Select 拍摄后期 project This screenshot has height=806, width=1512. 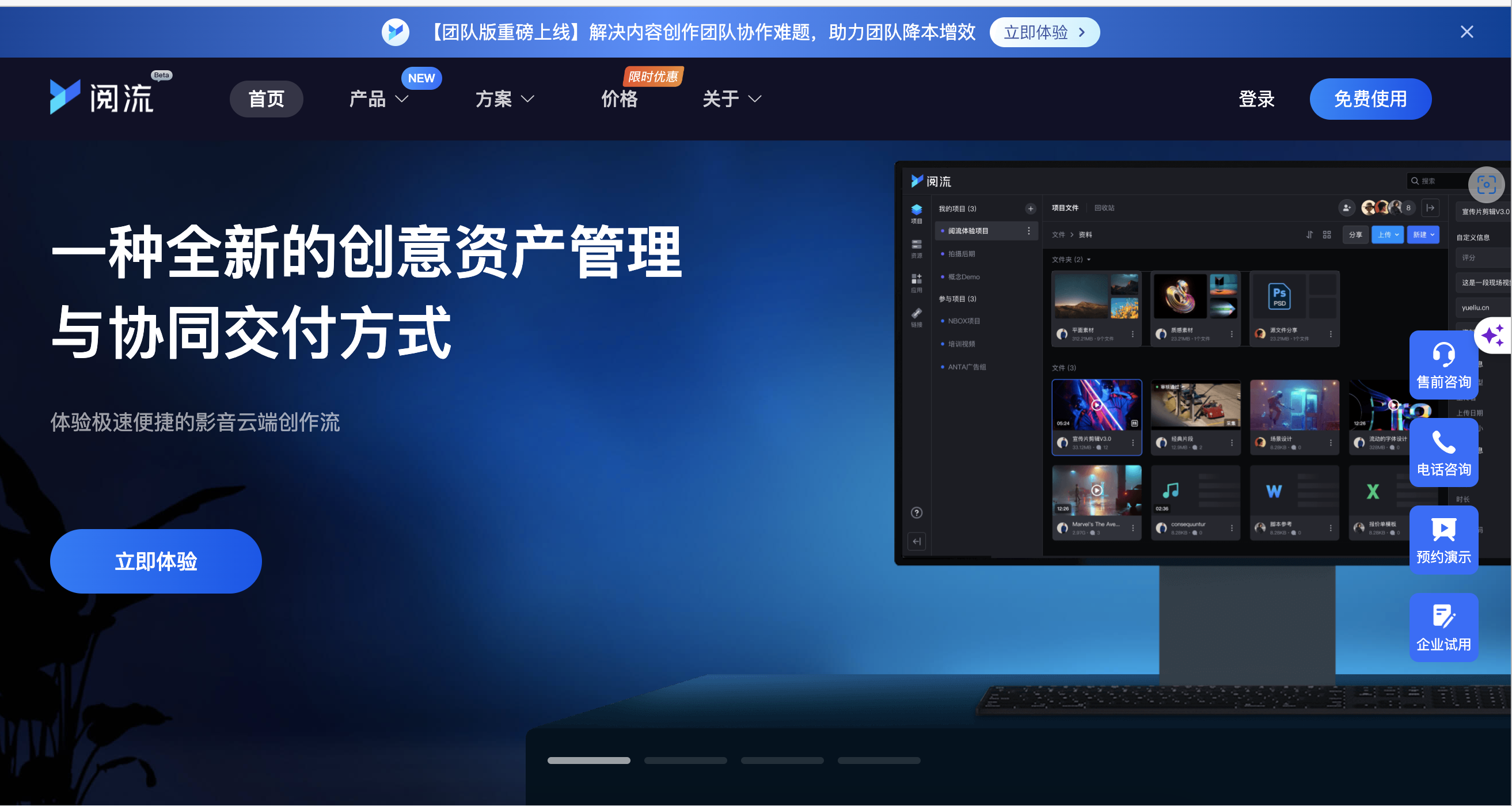(961, 253)
